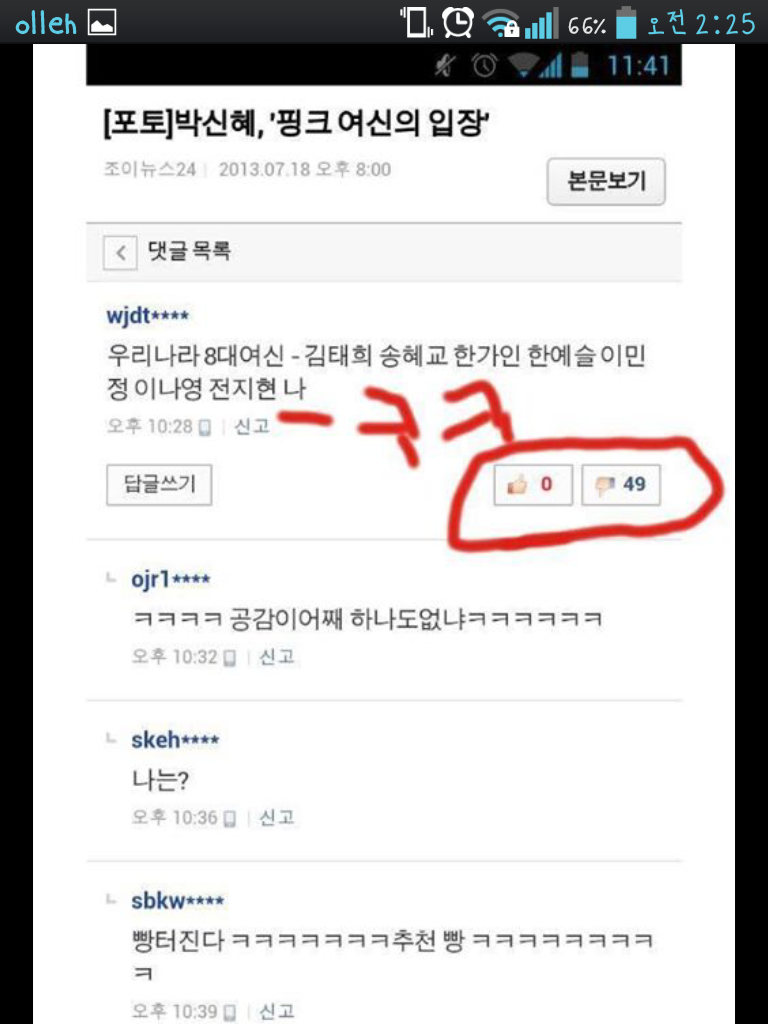Tap the back arrow beside 댓글 목록

(x=120, y=253)
